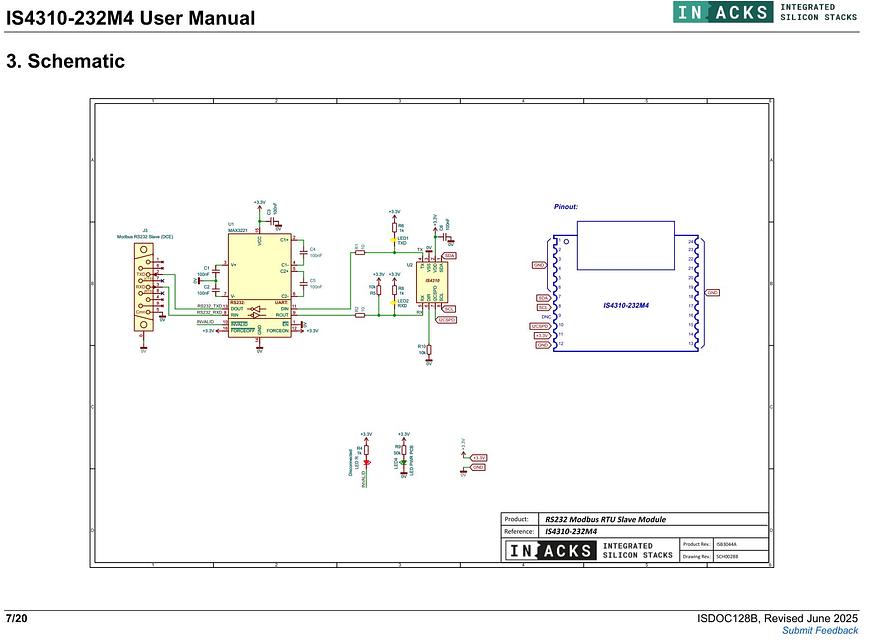Open the Submit Feedback link

820,631
